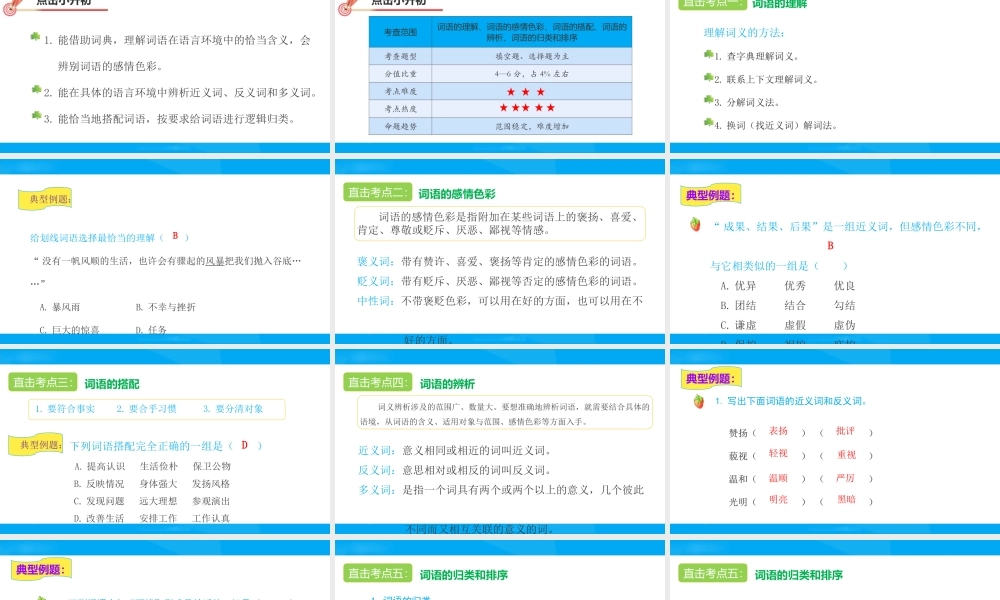This screenshot has width=1000, height=600.
Task: Click the strawberry icon beside '写出下面词语的近义词和反义词'
Action: tap(699, 401)
